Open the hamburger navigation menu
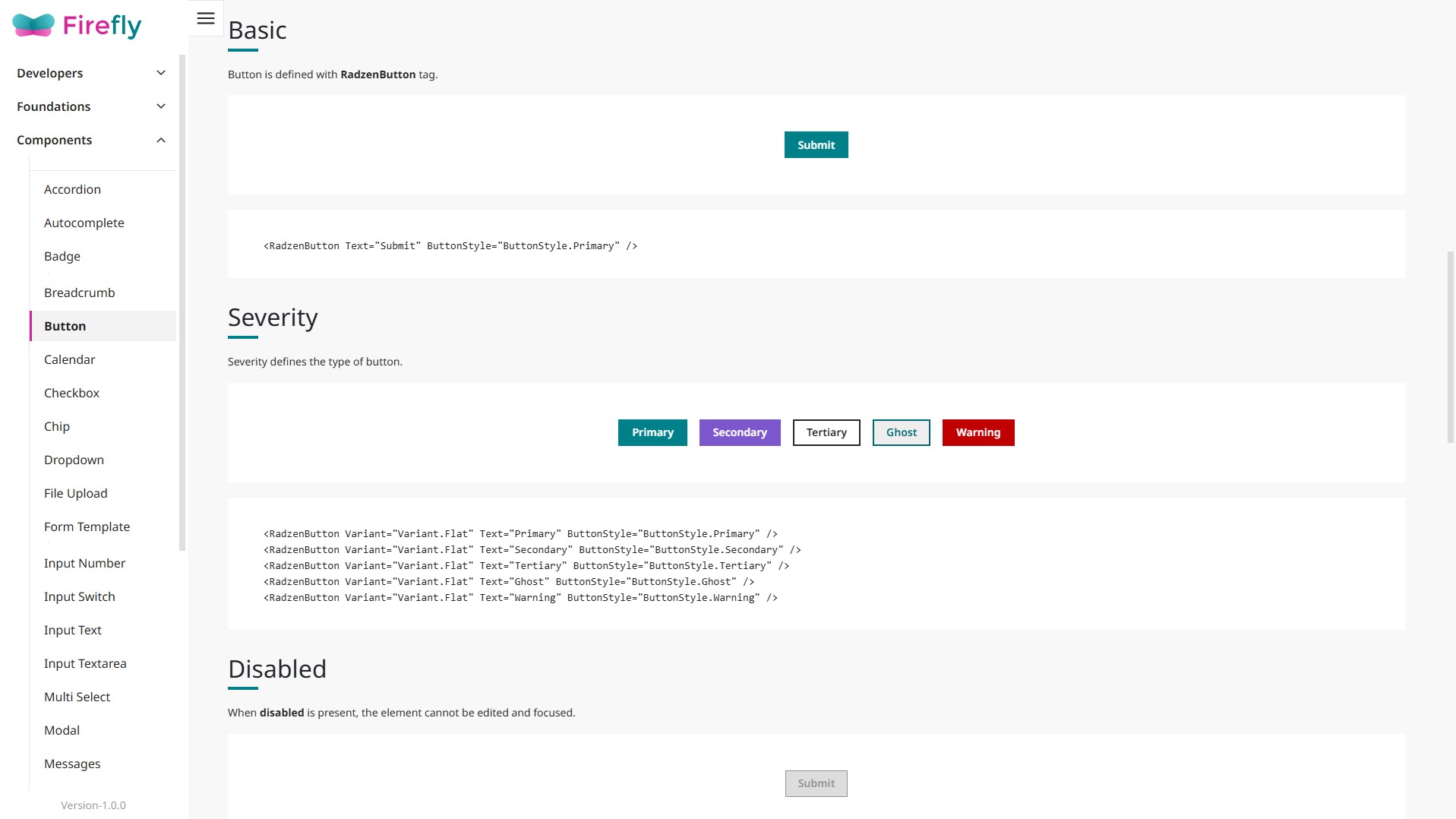Image resolution: width=1456 pixels, height=819 pixels. pyautogui.click(x=204, y=17)
